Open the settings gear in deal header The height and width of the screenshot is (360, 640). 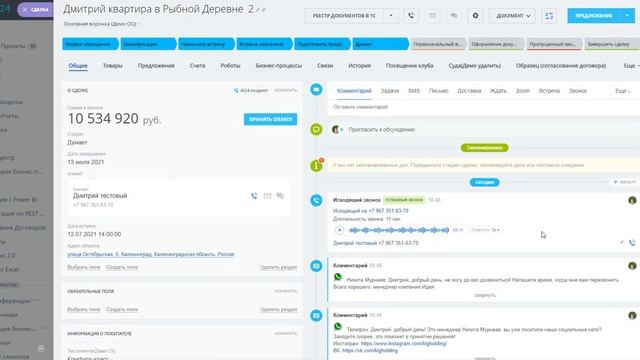pos(475,16)
